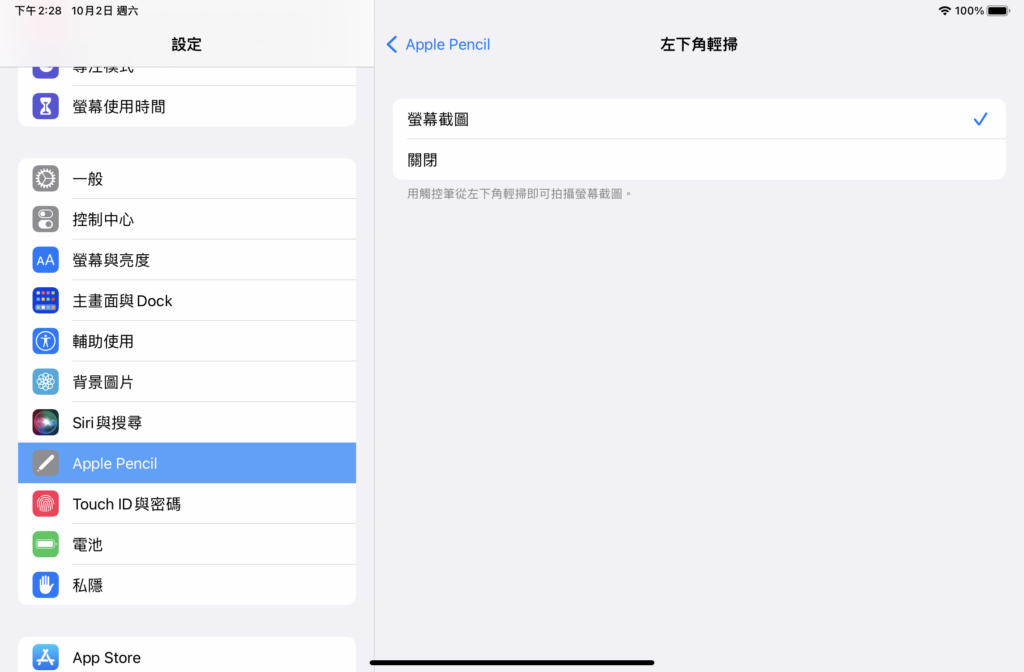Tap the blue checkmark beside 螢幕截圖
The width and height of the screenshot is (1024, 672).
coord(980,119)
